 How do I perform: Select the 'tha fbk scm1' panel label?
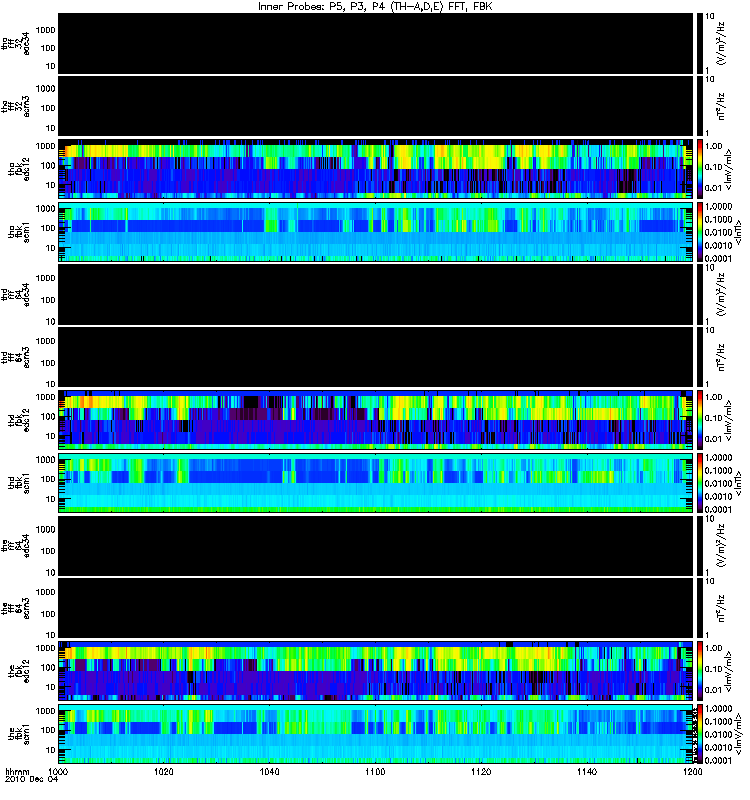coord(19,232)
